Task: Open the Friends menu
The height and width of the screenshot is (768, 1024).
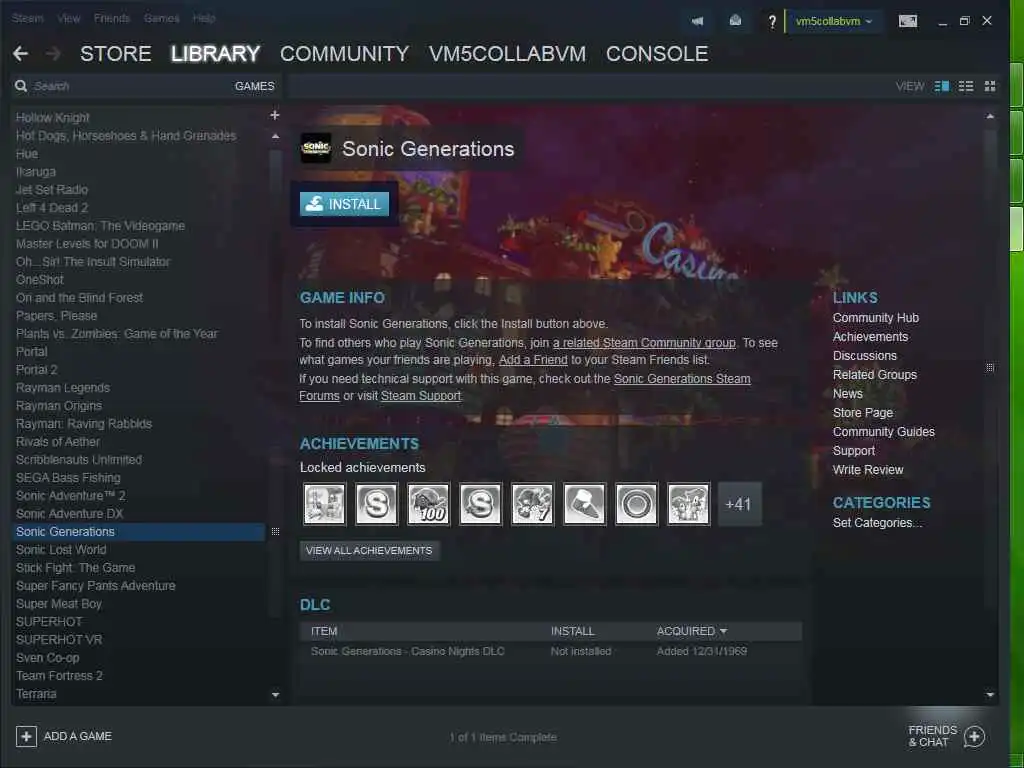Action: [x=112, y=18]
